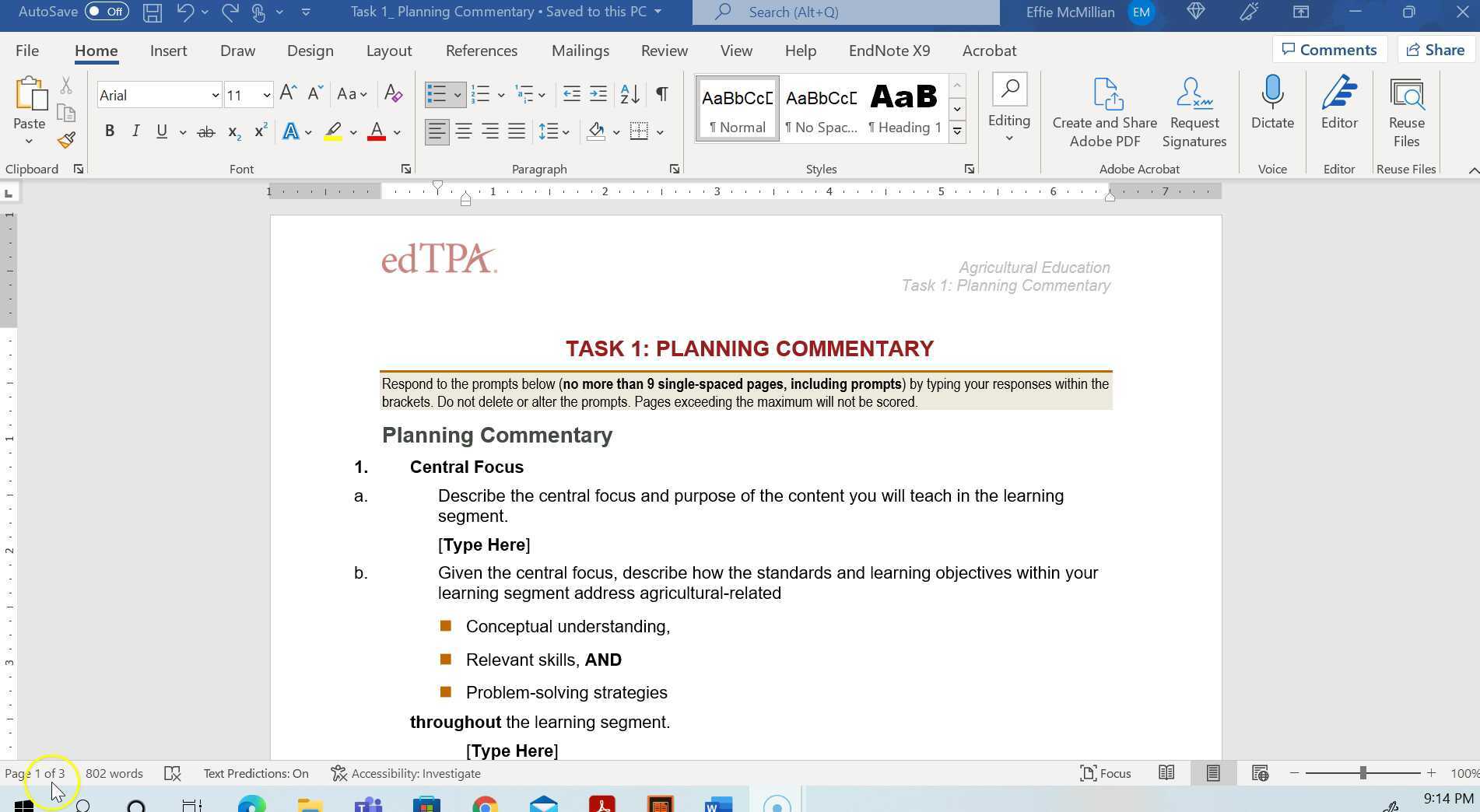Image resolution: width=1480 pixels, height=812 pixels.
Task: Apply italic formatting
Action: [x=135, y=131]
